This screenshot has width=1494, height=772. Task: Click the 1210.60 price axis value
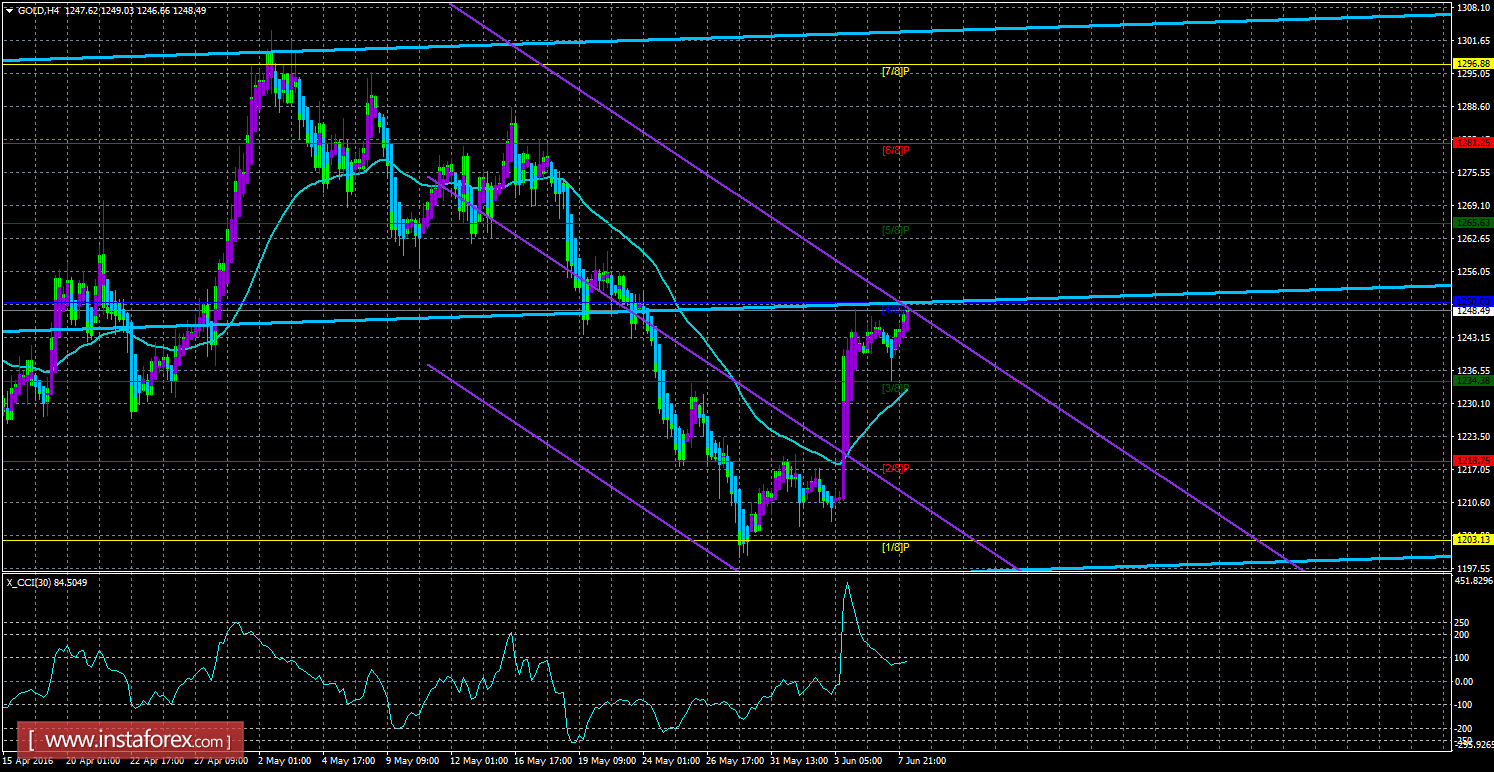click(1474, 503)
